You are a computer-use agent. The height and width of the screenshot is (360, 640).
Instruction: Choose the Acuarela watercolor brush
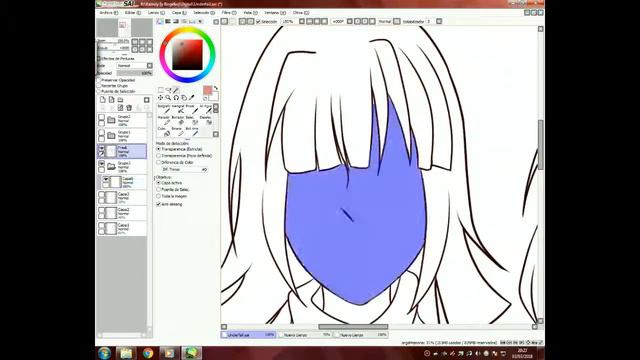[207, 109]
